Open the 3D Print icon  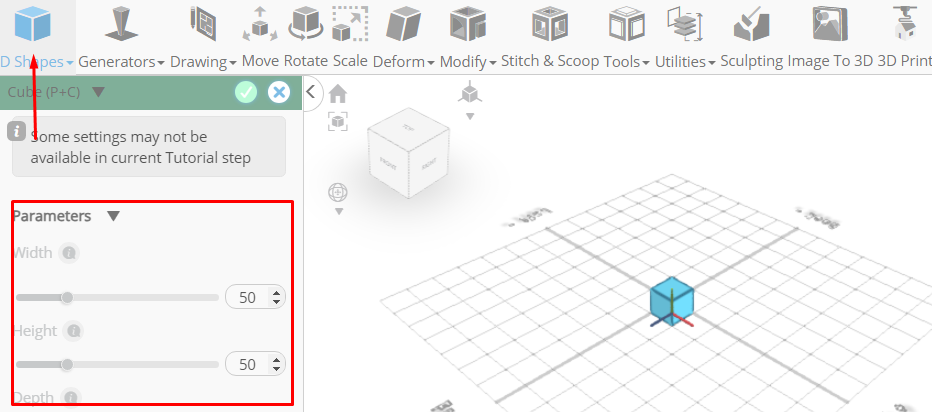click(905, 24)
